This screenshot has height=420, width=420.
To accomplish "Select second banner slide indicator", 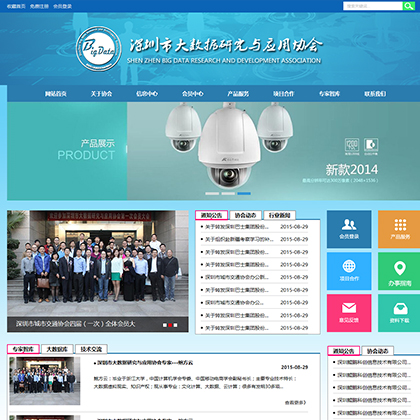I will tap(228, 193).
